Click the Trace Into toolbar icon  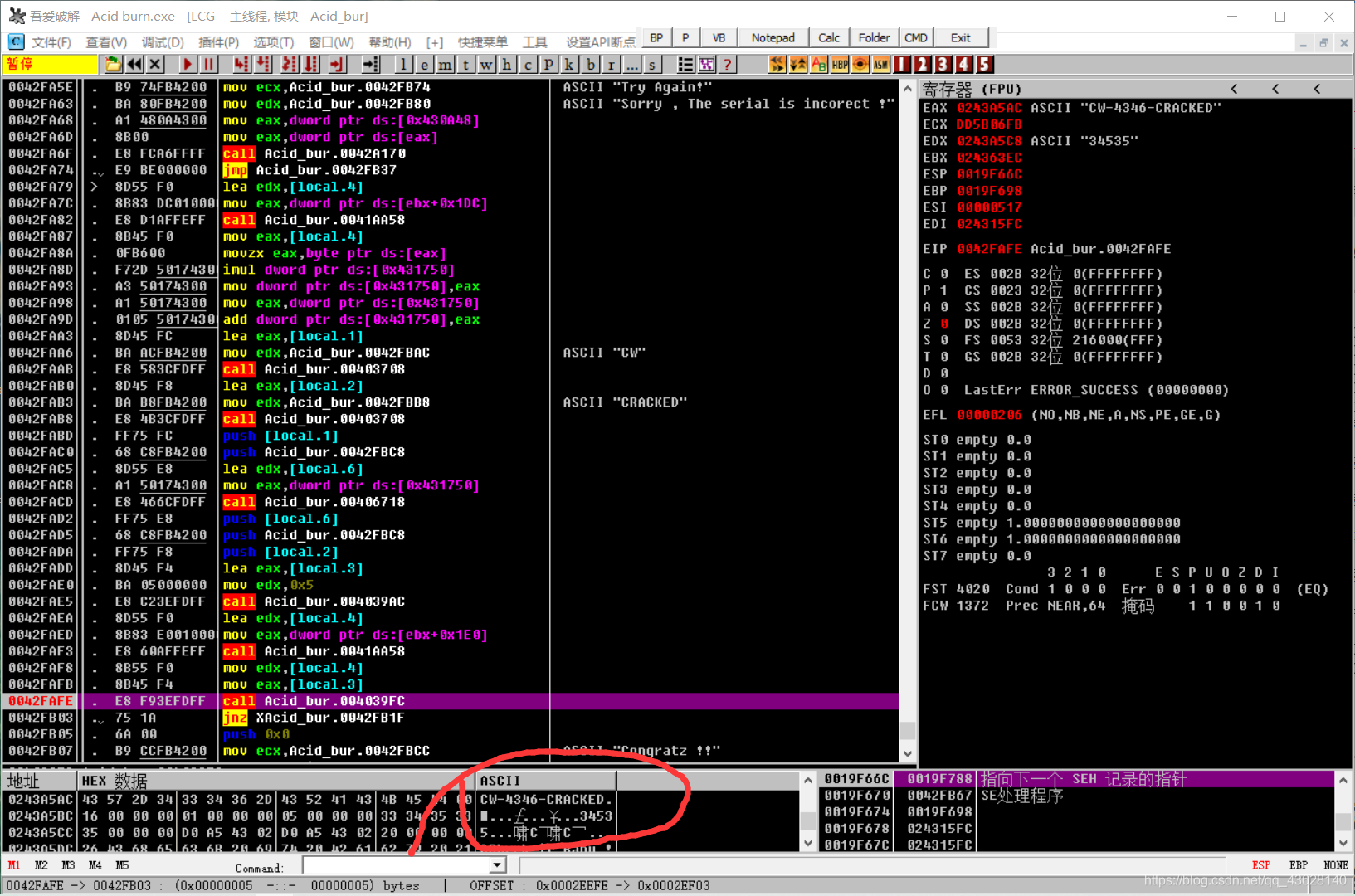tap(289, 64)
